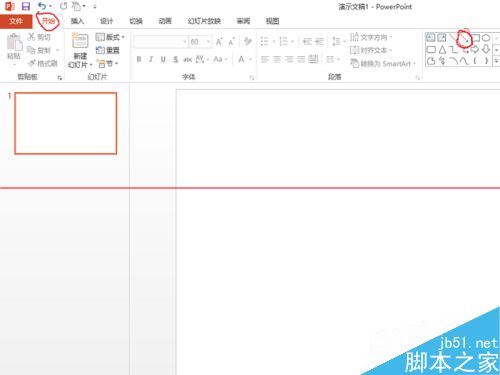
Task: Toggle center text alignment
Action: tap(277, 59)
